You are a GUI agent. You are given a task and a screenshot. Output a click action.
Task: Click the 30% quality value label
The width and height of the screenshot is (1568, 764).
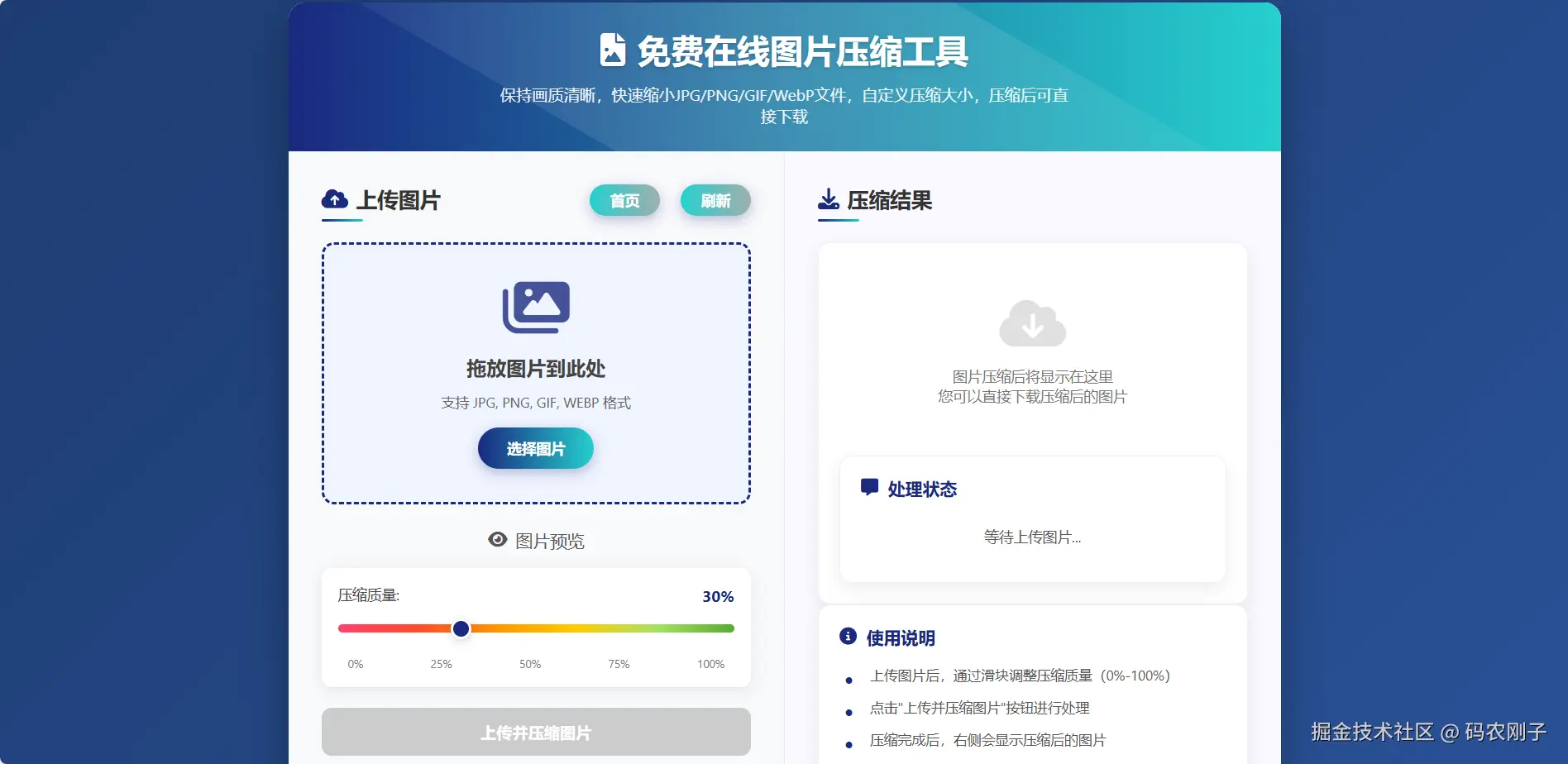click(x=716, y=596)
